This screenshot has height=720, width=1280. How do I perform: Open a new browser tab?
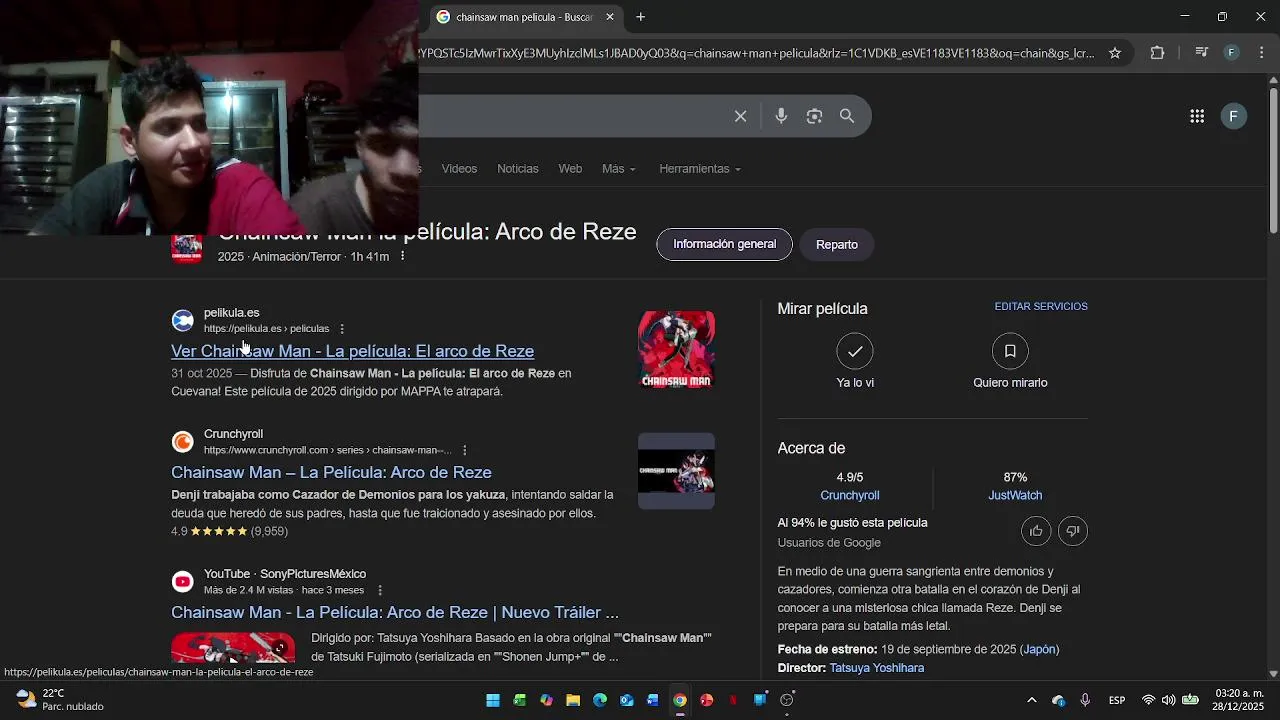640,17
